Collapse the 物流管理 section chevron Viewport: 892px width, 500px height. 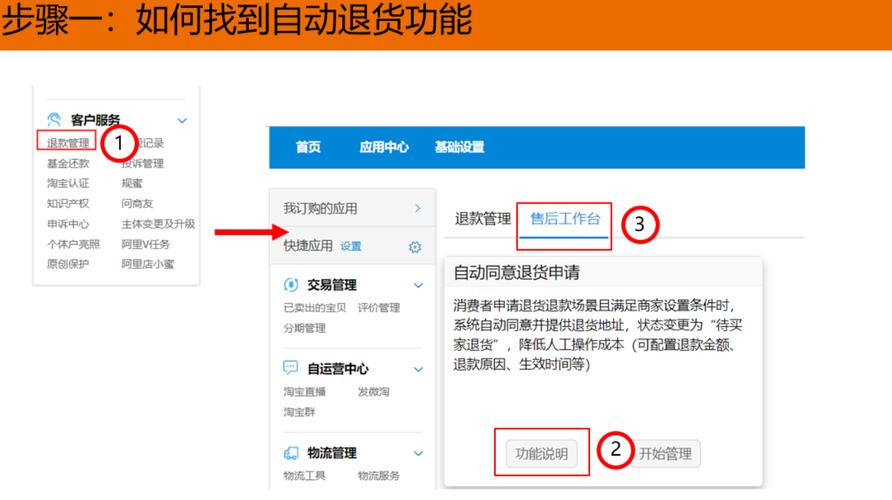[x=418, y=453]
